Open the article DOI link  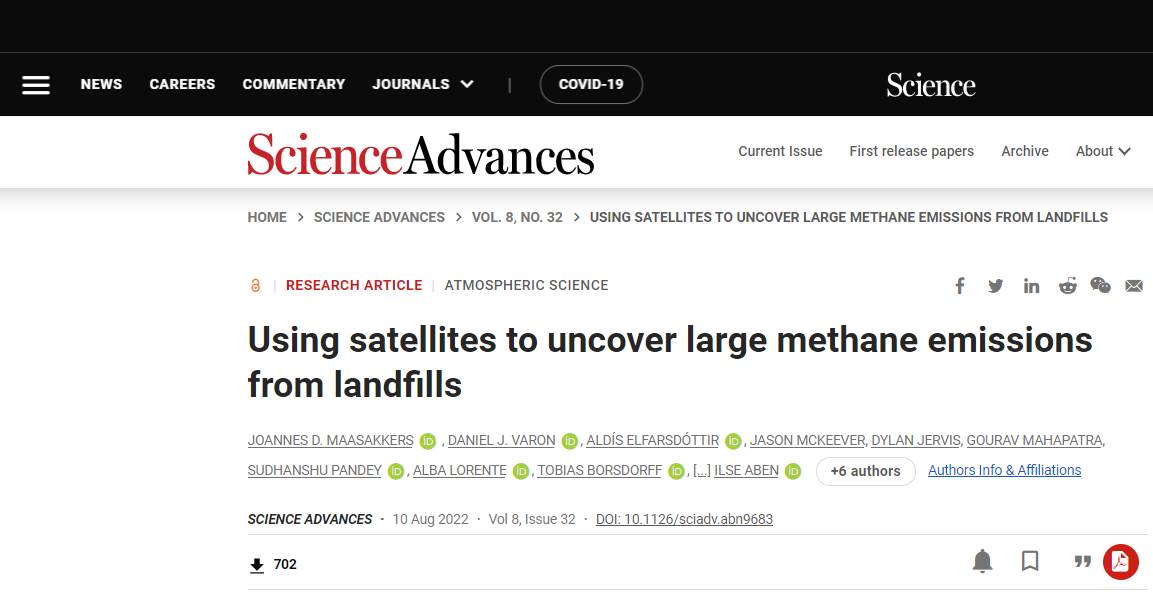click(x=684, y=519)
